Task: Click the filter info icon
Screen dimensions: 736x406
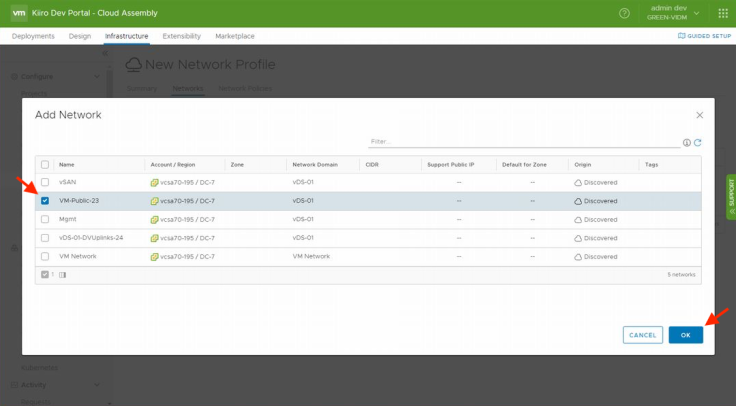Action: point(687,143)
